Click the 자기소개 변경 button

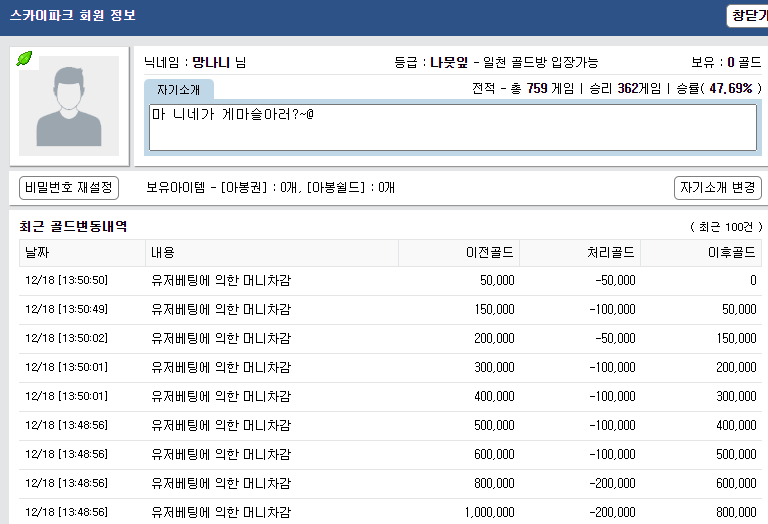point(718,188)
